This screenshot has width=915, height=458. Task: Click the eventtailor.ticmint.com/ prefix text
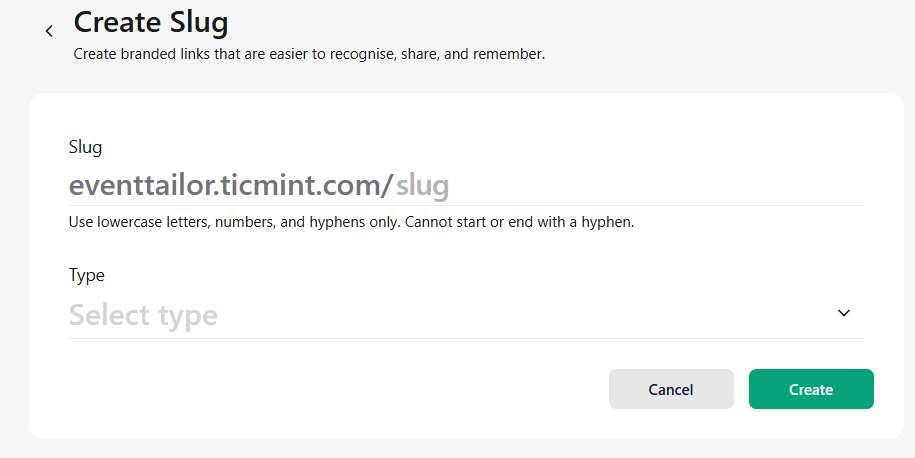point(231,186)
